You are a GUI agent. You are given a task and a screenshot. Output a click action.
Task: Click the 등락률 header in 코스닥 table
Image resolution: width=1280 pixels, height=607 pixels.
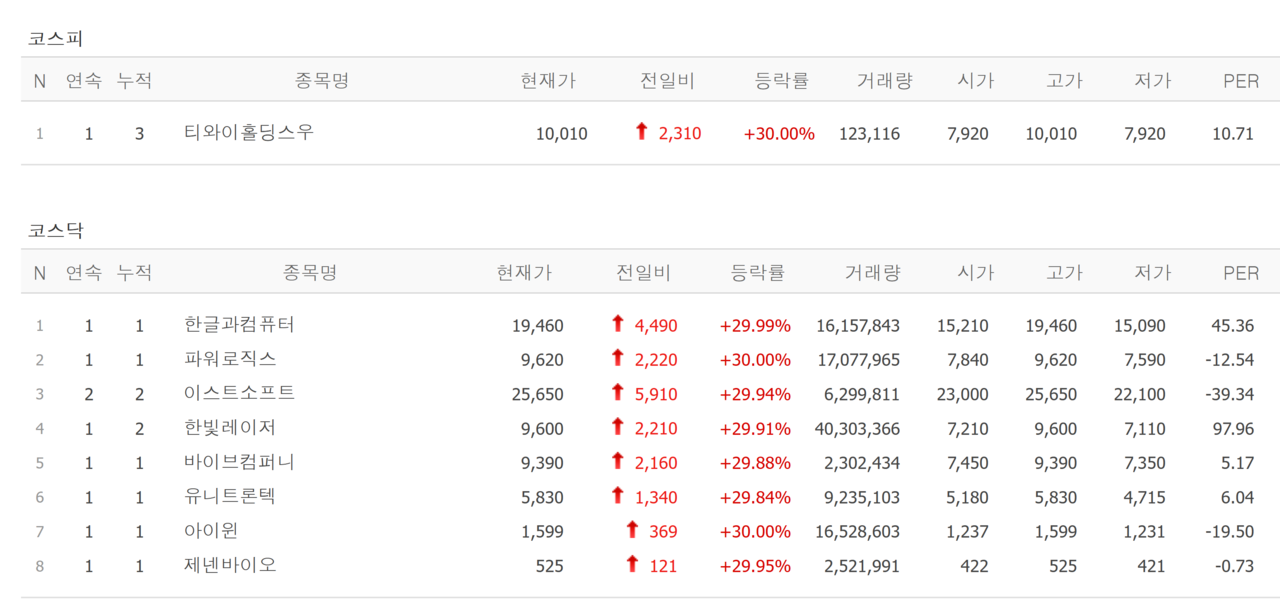[758, 272]
